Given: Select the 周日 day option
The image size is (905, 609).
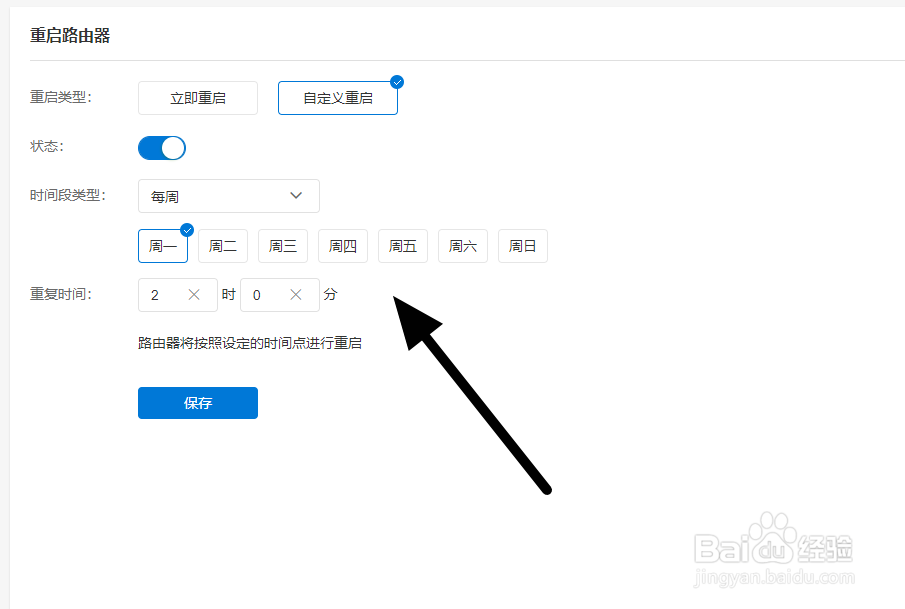Looking at the screenshot, I should click(x=523, y=246).
